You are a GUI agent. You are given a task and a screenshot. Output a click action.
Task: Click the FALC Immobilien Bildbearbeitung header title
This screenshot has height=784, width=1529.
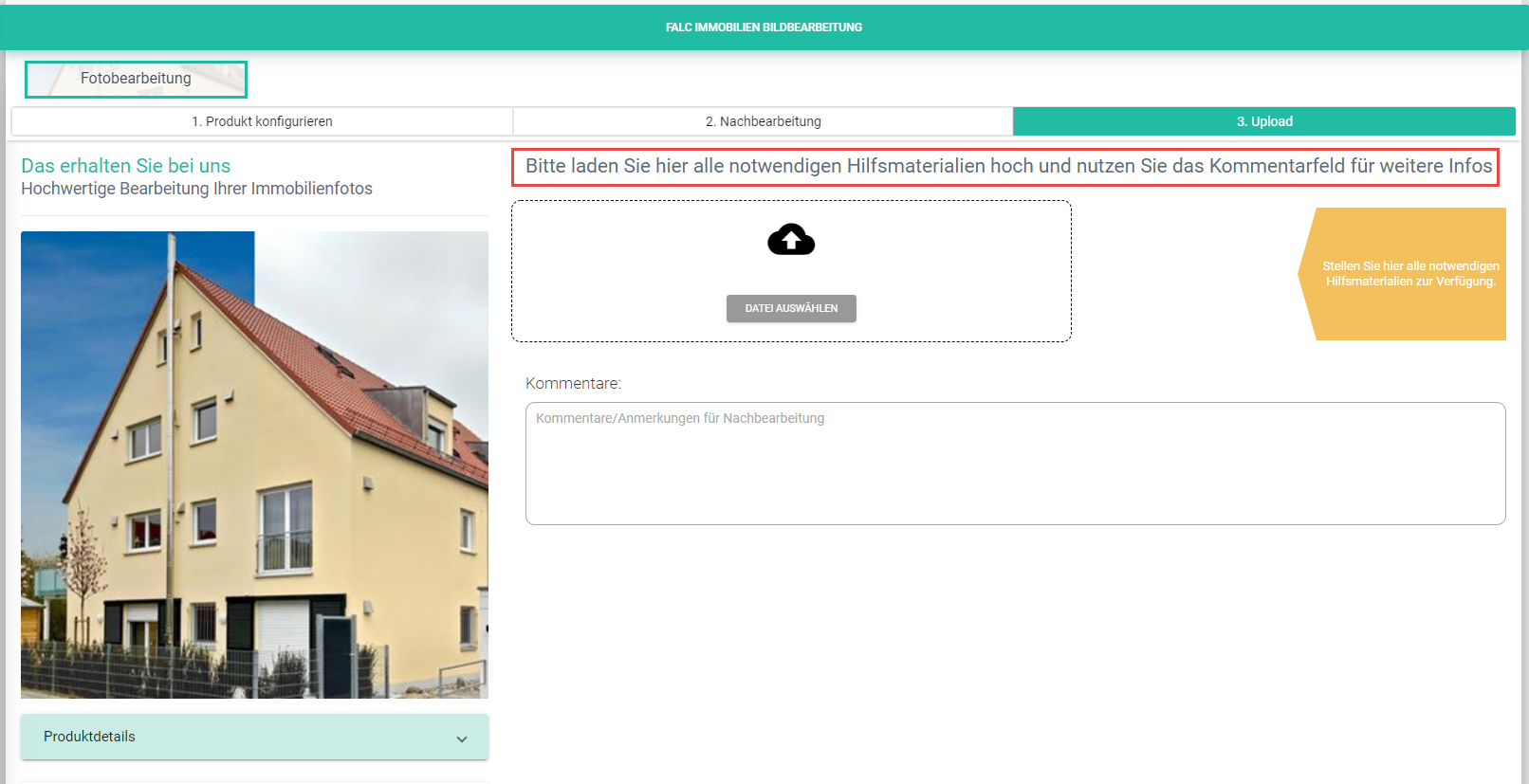click(764, 27)
